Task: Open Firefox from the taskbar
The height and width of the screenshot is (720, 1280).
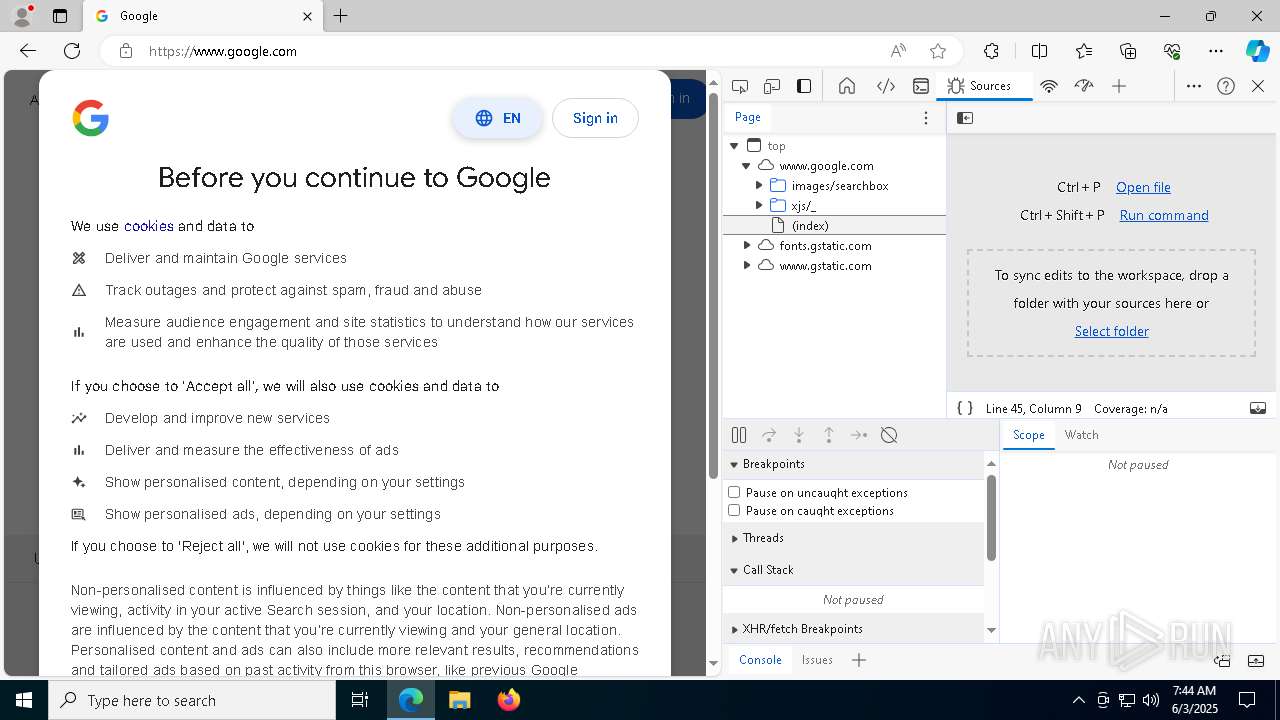Action: 508,700
